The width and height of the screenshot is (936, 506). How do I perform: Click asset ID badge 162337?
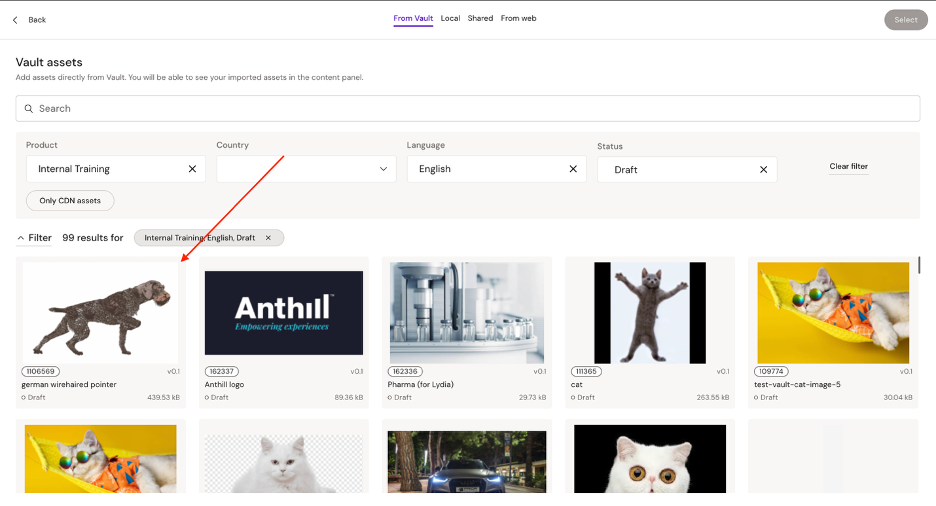click(x=221, y=371)
